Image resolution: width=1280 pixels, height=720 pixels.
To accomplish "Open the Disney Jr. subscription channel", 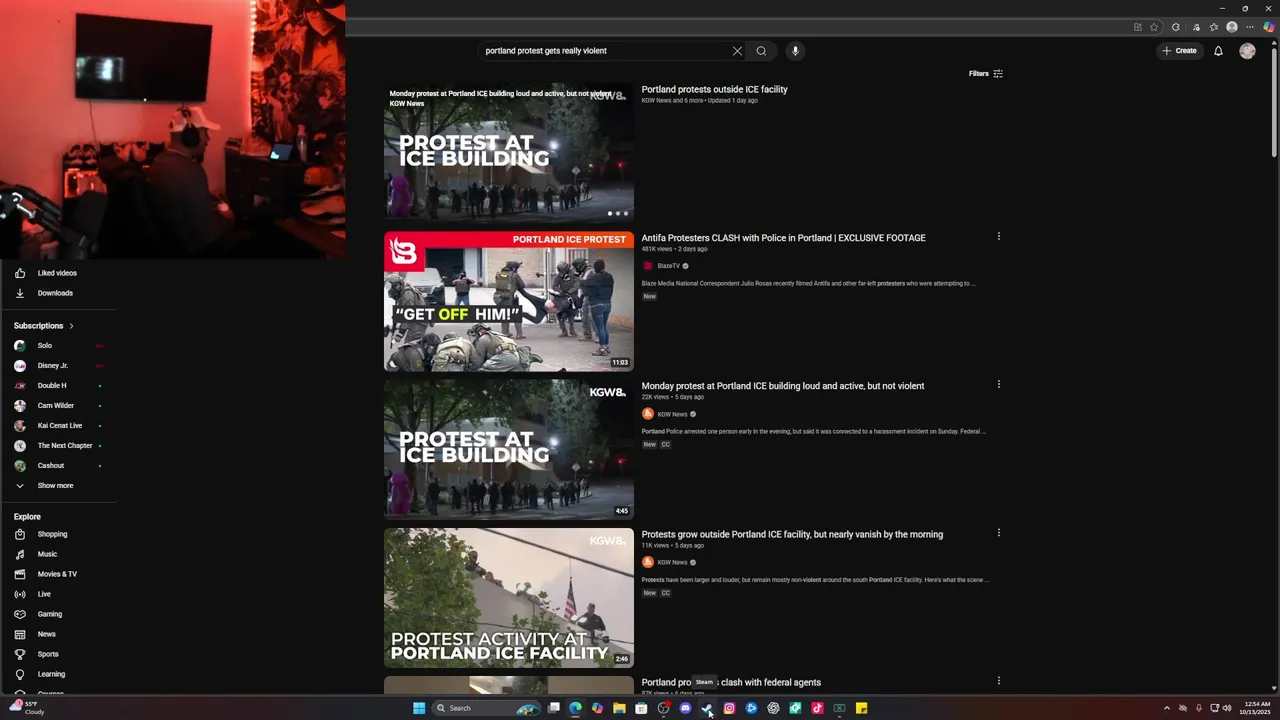I will 53,366.
